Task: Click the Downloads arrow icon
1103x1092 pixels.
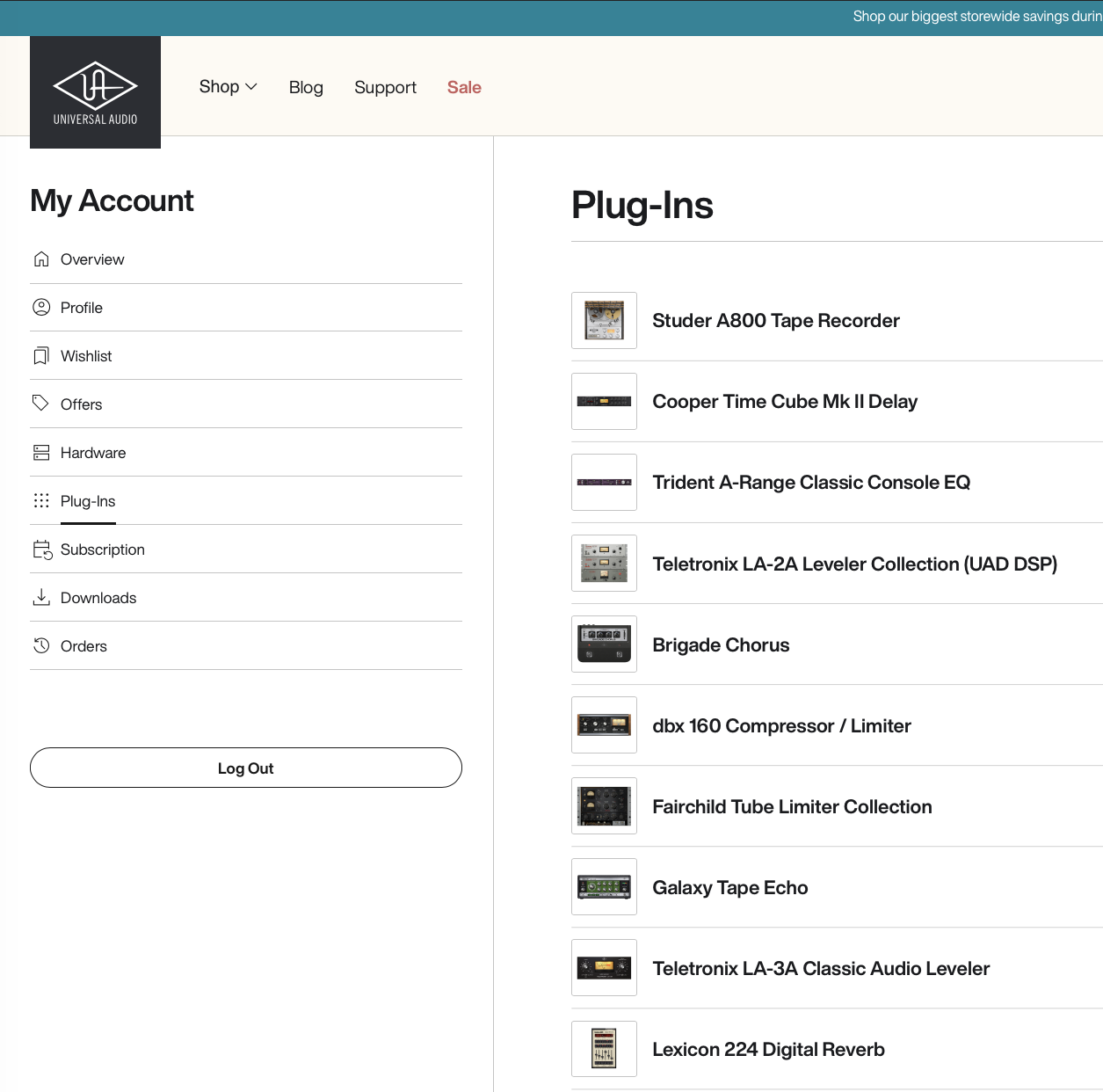Action: tap(41, 598)
